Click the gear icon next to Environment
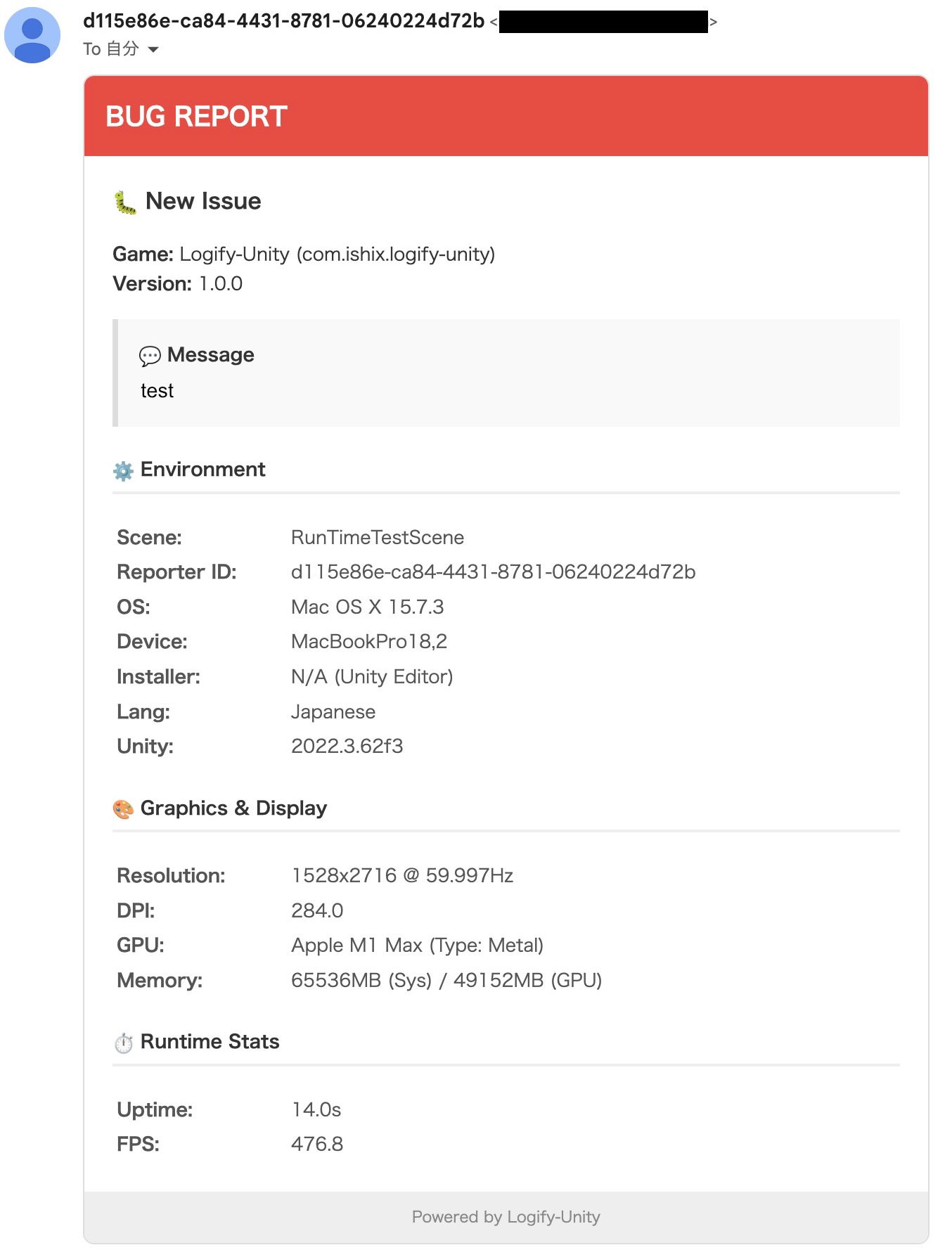952x1257 pixels. pos(123,471)
